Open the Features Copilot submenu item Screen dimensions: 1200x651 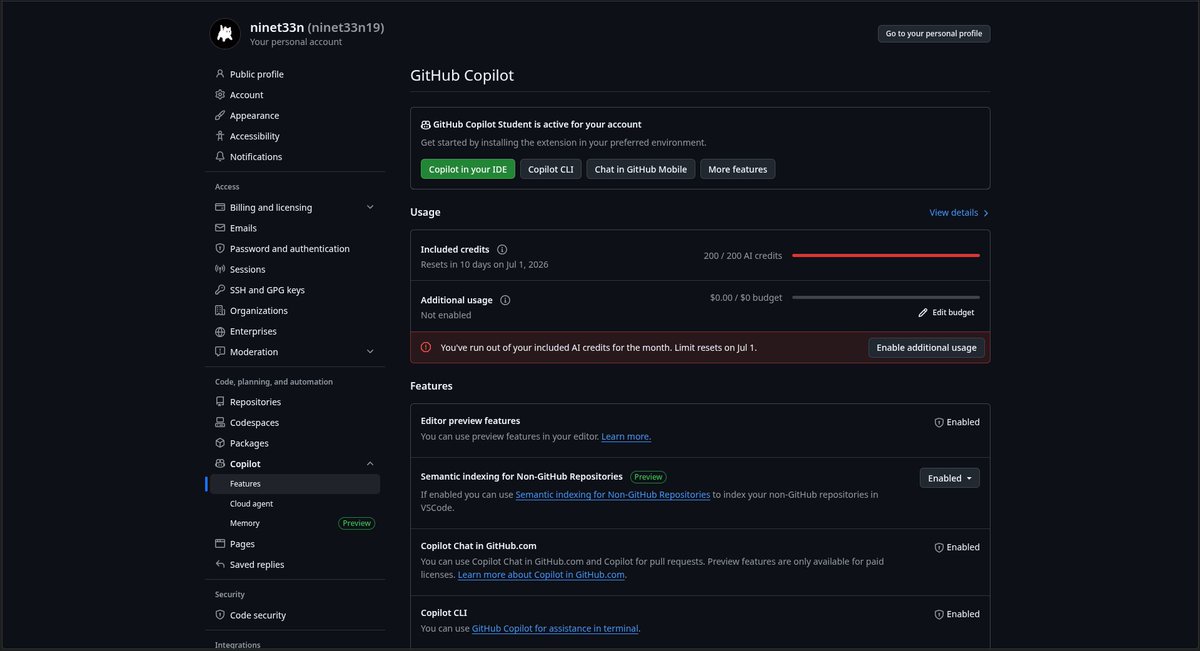tap(293, 484)
